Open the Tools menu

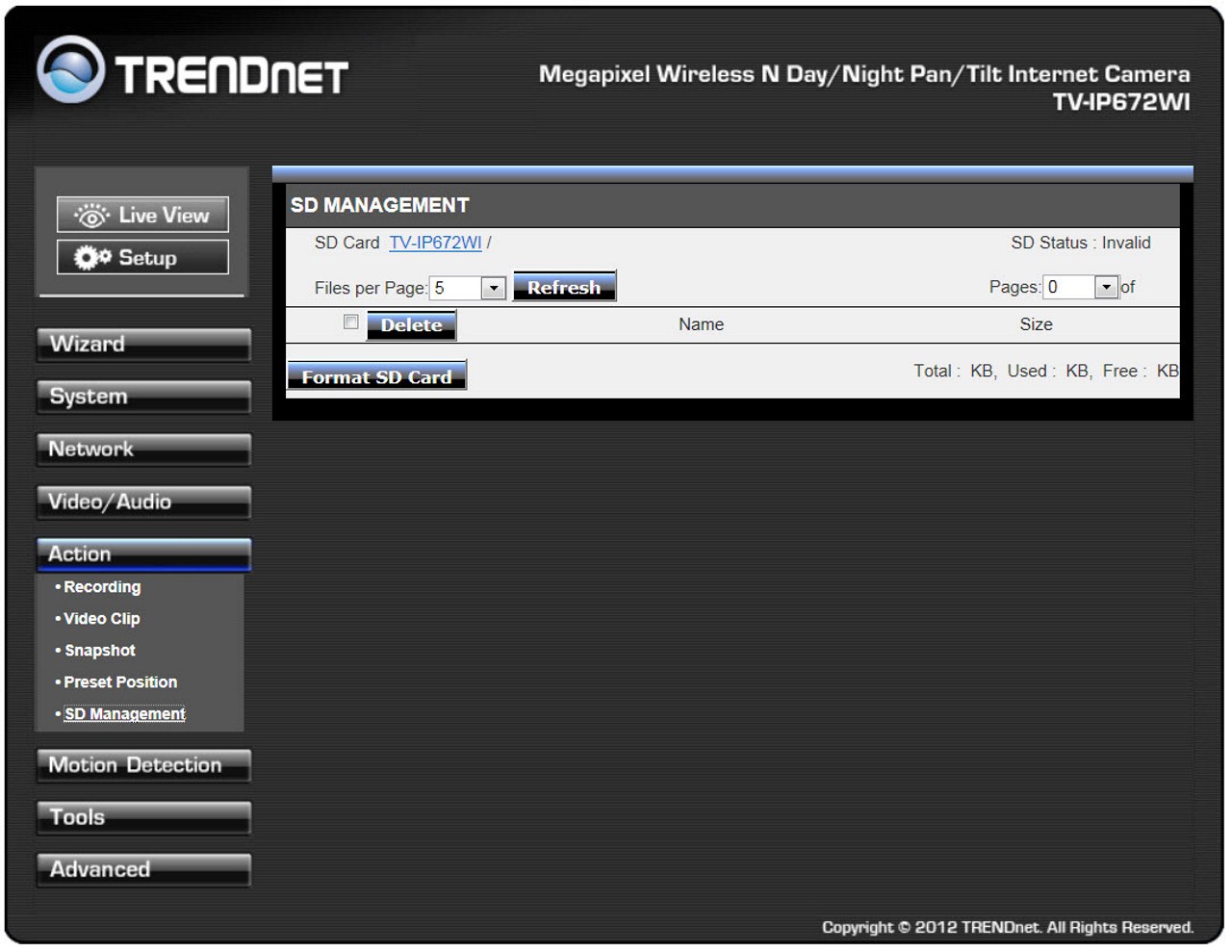(143, 817)
